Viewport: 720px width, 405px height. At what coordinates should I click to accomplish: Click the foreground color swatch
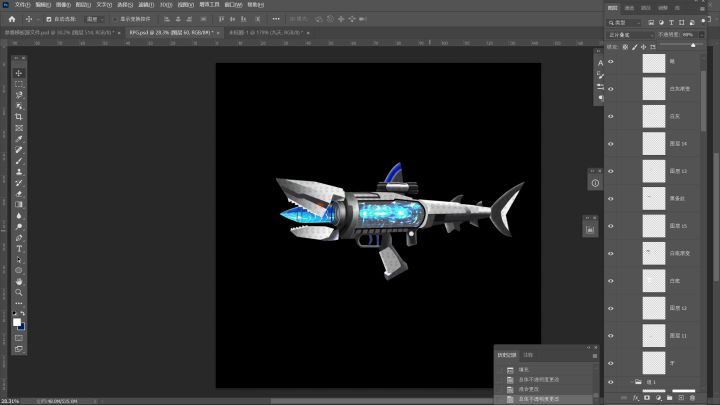click(x=17, y=321)
